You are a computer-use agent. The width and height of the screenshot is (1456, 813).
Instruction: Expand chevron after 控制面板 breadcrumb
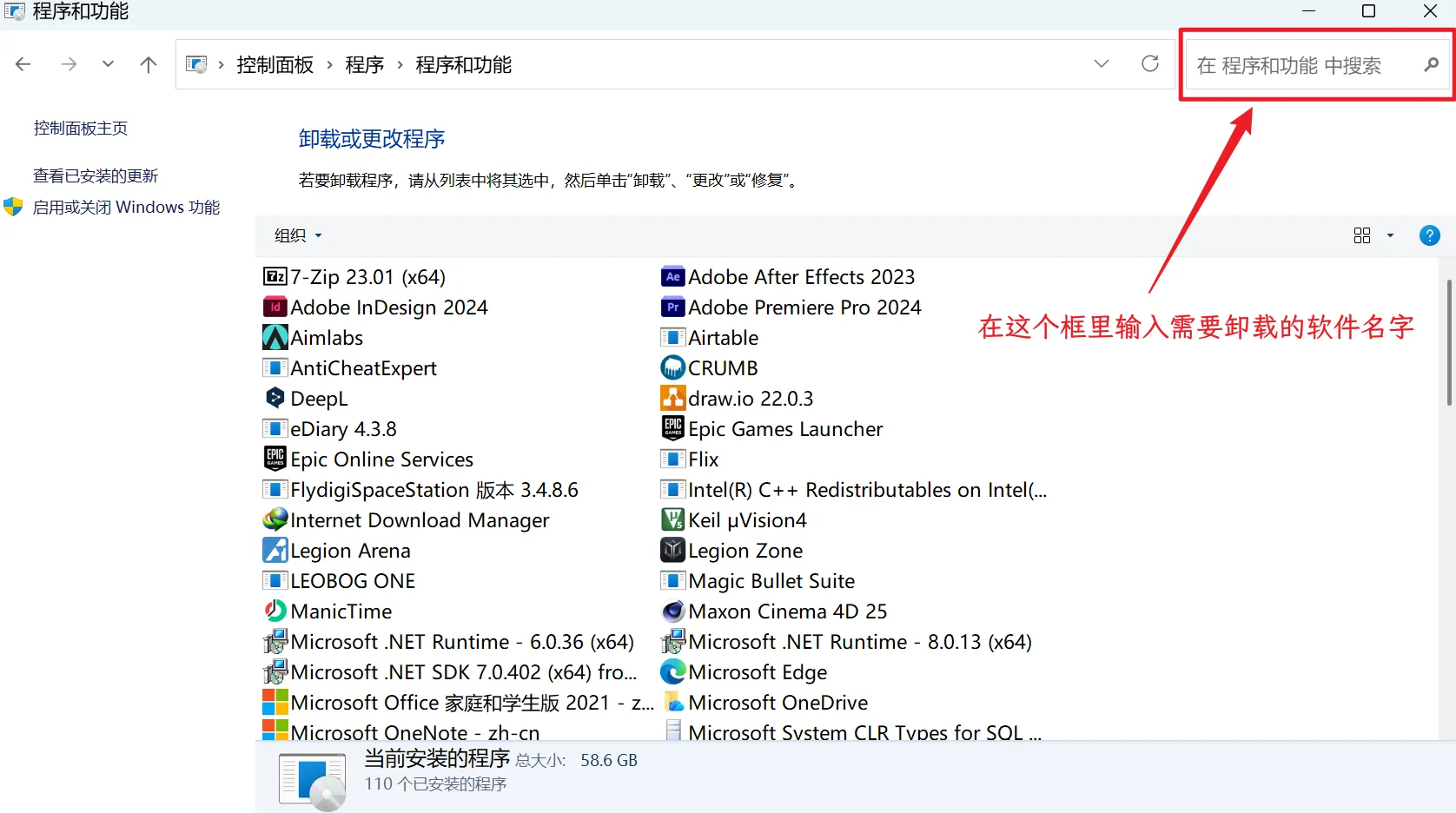point(330,65)
